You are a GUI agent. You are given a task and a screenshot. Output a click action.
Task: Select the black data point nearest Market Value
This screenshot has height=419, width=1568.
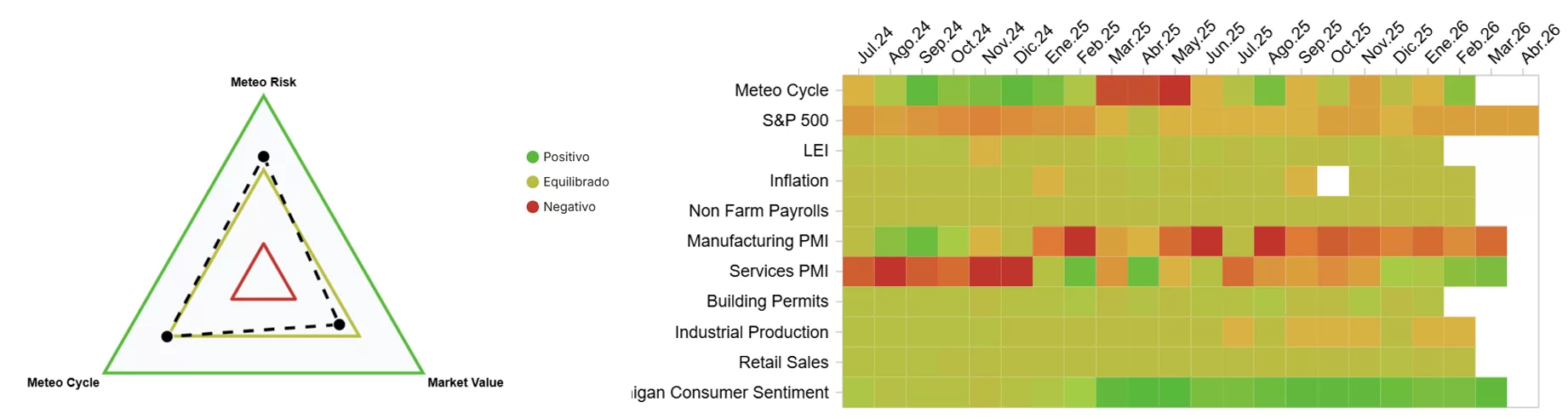click(x=340, y=324)
